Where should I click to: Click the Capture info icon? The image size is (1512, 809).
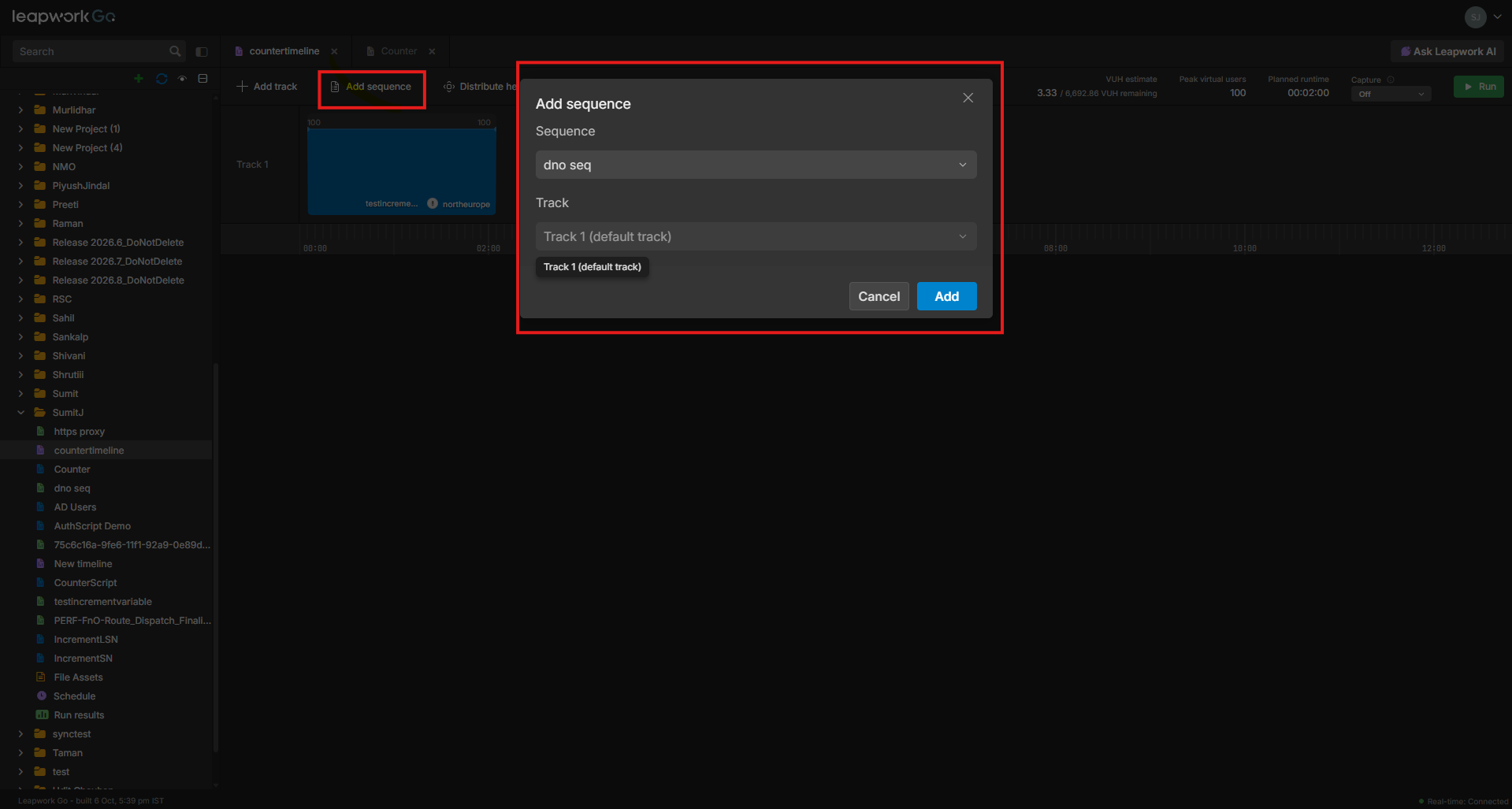tap(1391, 80)
